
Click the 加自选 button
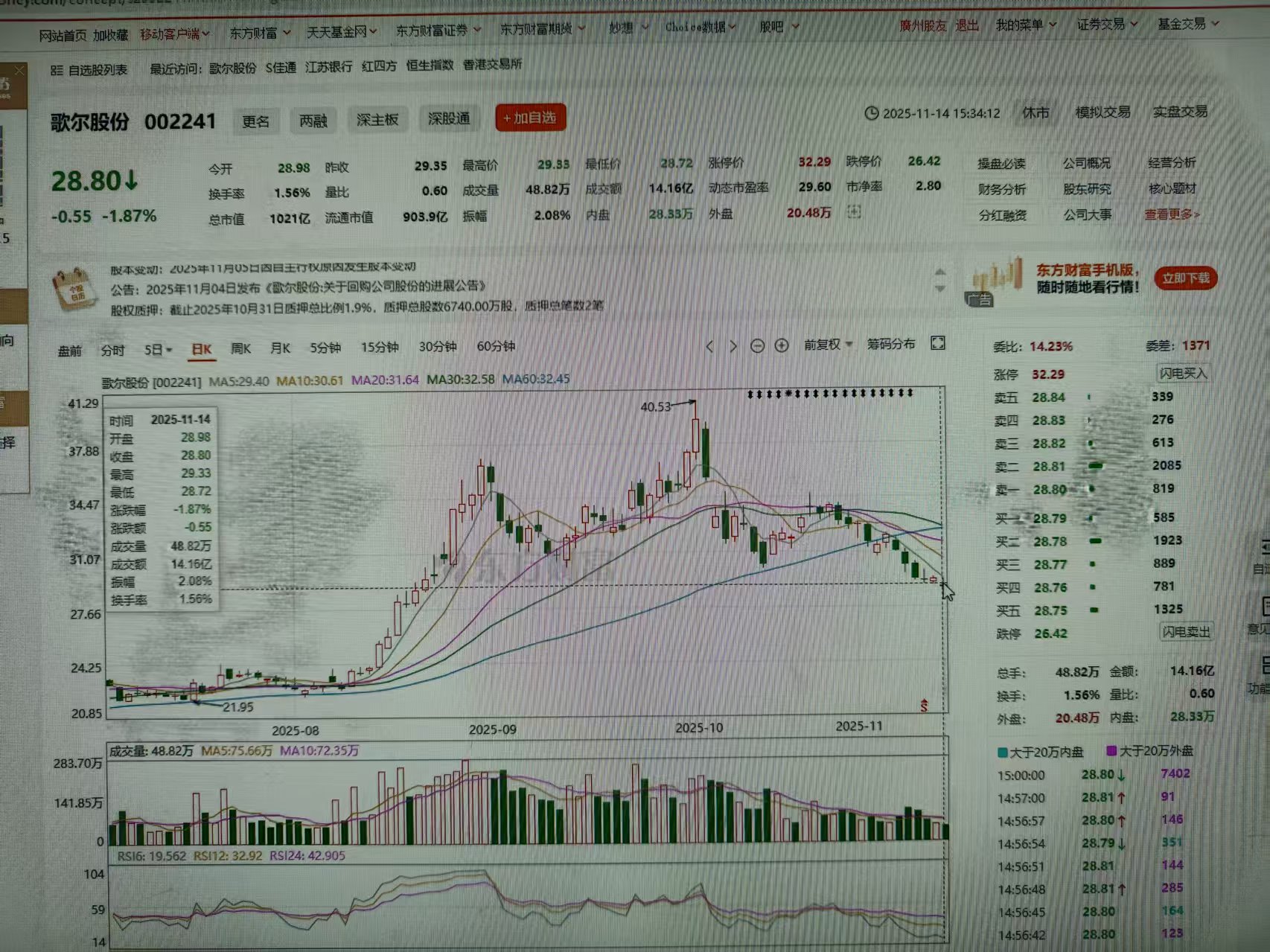(x=531, y=118)
